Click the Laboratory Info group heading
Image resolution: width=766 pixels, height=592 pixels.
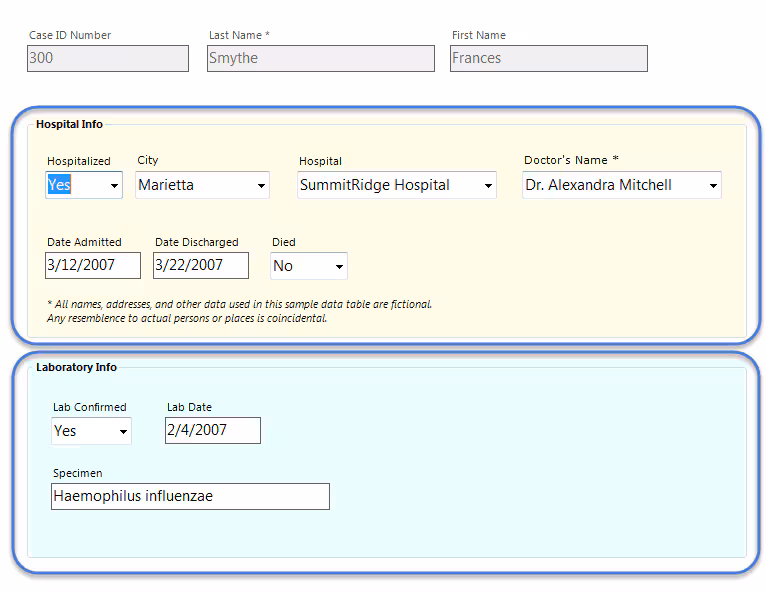tap(76, 368)
